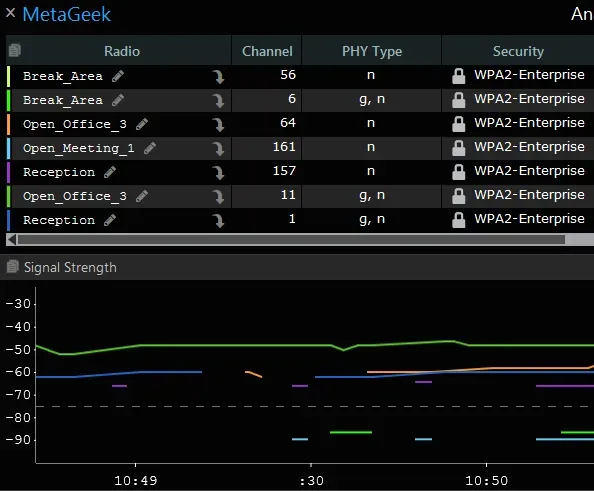Click the -50 label on the signal axis

[x=18, y=349]
